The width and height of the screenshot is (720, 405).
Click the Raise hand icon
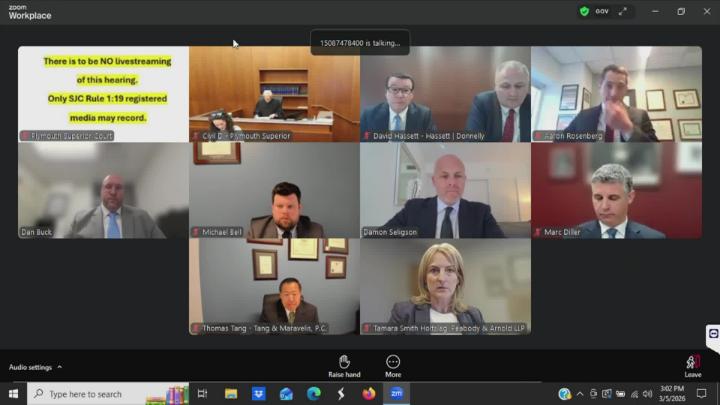click(344, 362)
